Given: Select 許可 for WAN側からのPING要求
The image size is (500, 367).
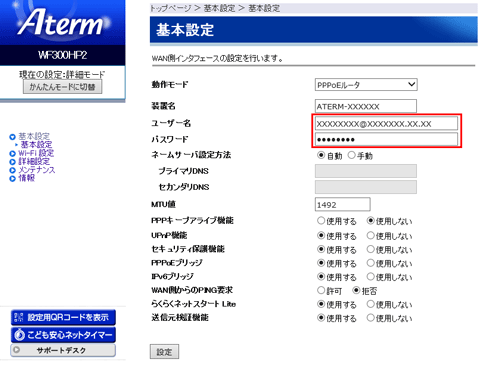Looking at the screenshot, I should [321, 291].
